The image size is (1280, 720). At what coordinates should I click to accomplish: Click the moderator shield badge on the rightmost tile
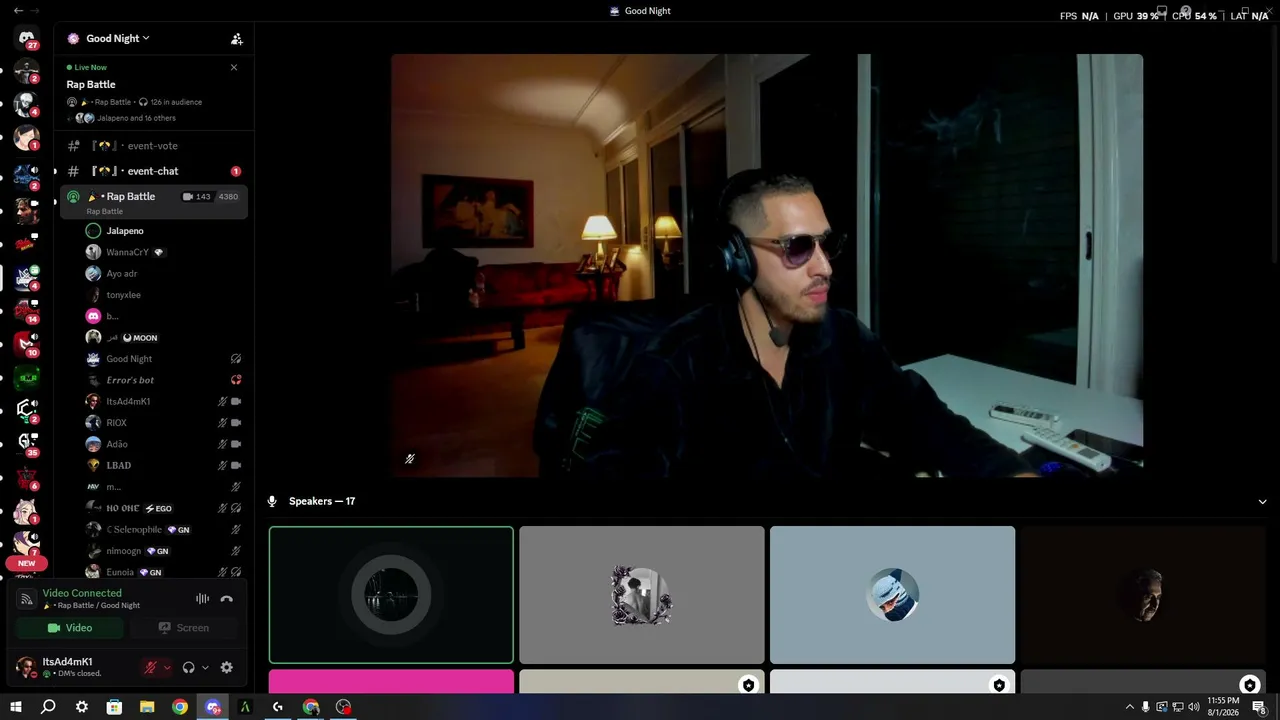[1249, 685]
